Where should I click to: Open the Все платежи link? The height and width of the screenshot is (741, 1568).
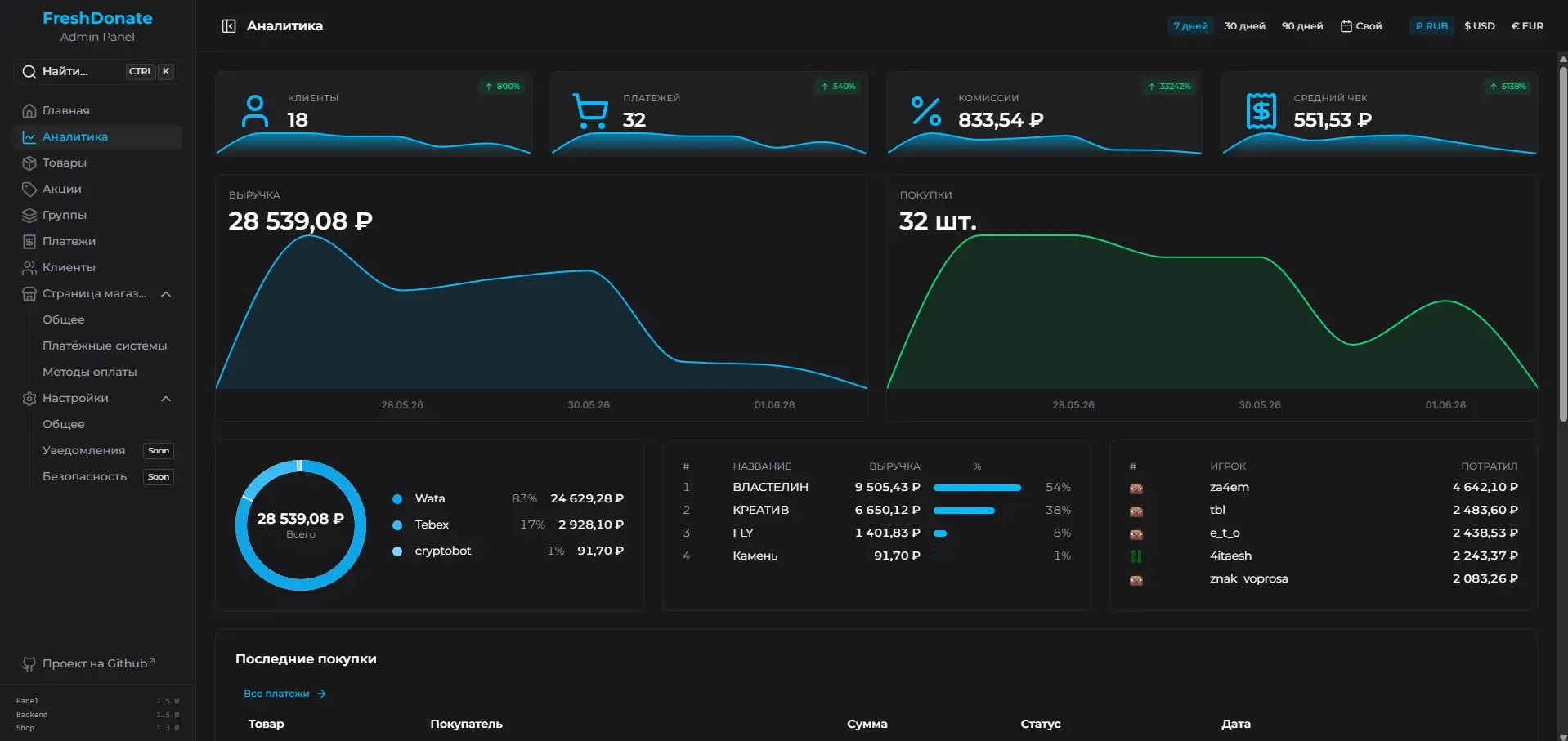point(284,694)
